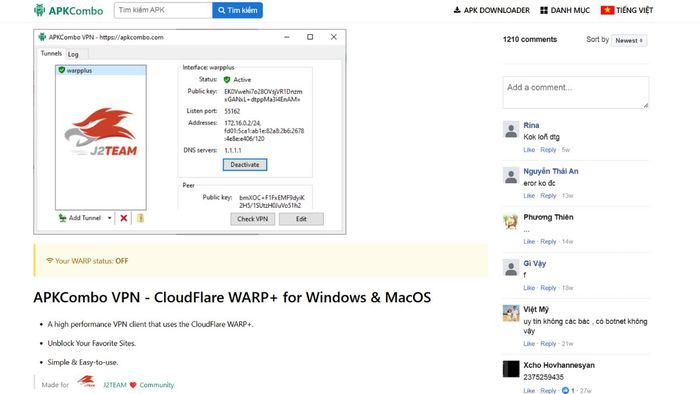The height and width of the screenshot is (394, 700).
Task: Open Gì Vậy's commenter profile
Action: coord(535,264)
